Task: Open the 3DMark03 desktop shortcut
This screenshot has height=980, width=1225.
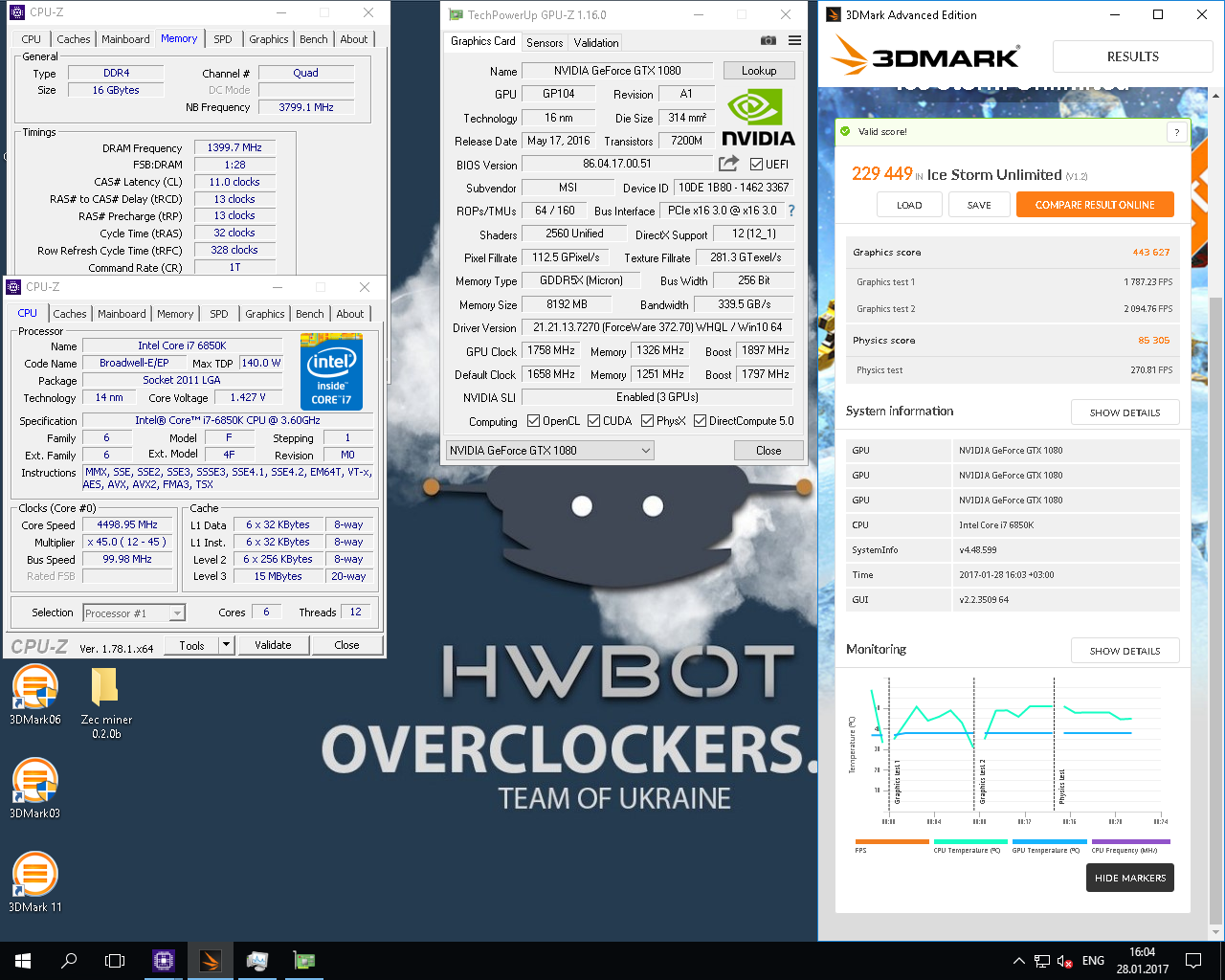Action: point(35,790)
